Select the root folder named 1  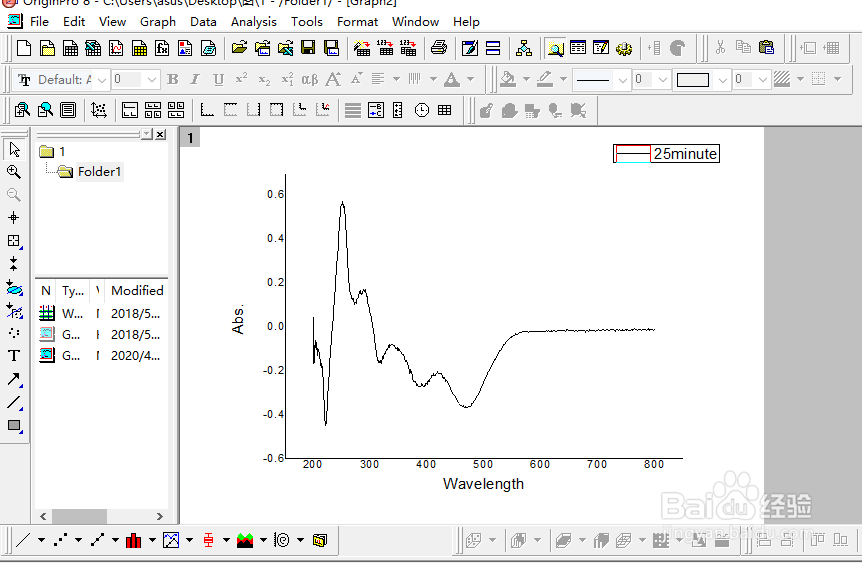tap(62, 151)
